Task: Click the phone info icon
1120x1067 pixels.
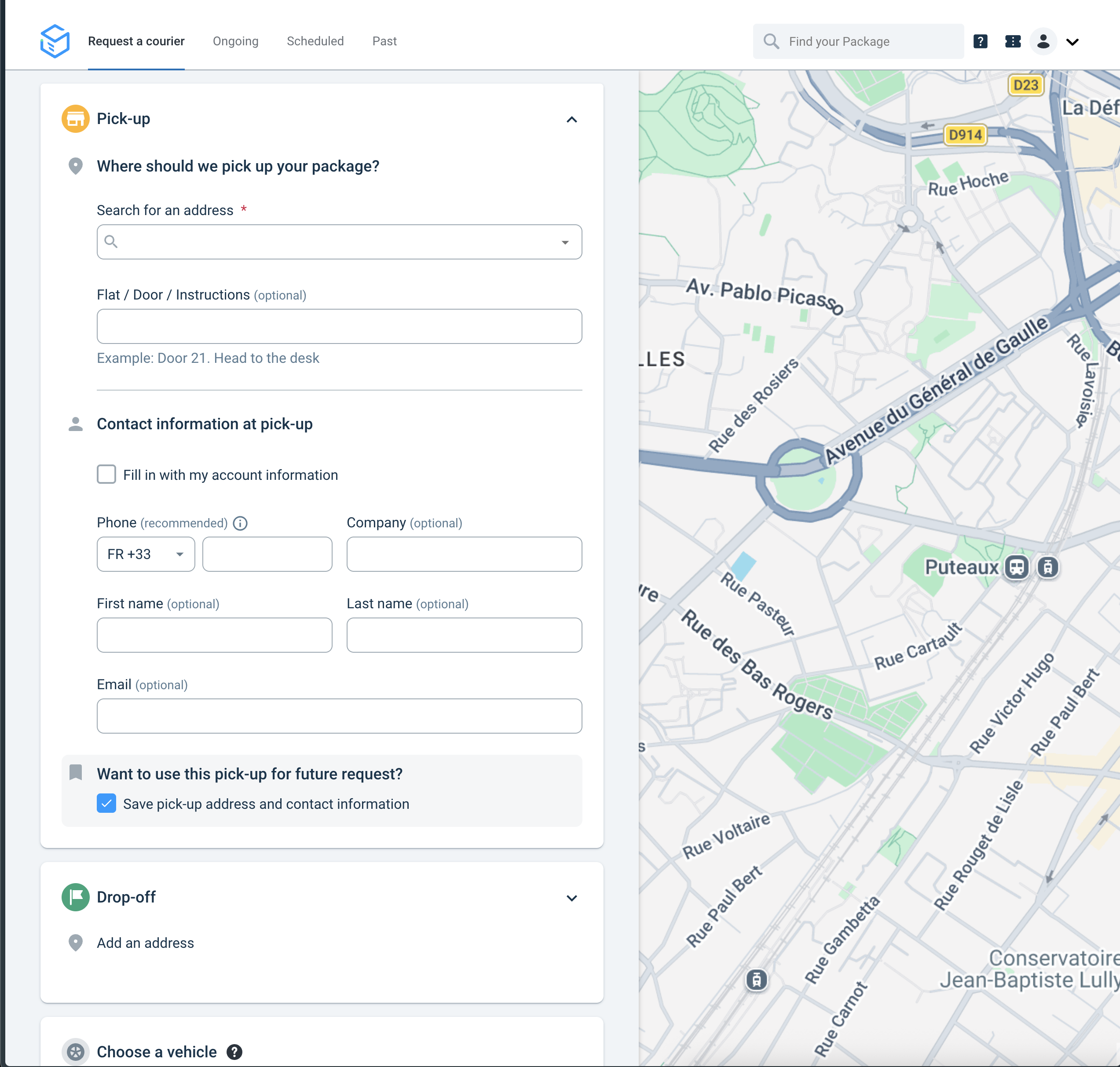Action: (240, 523)
